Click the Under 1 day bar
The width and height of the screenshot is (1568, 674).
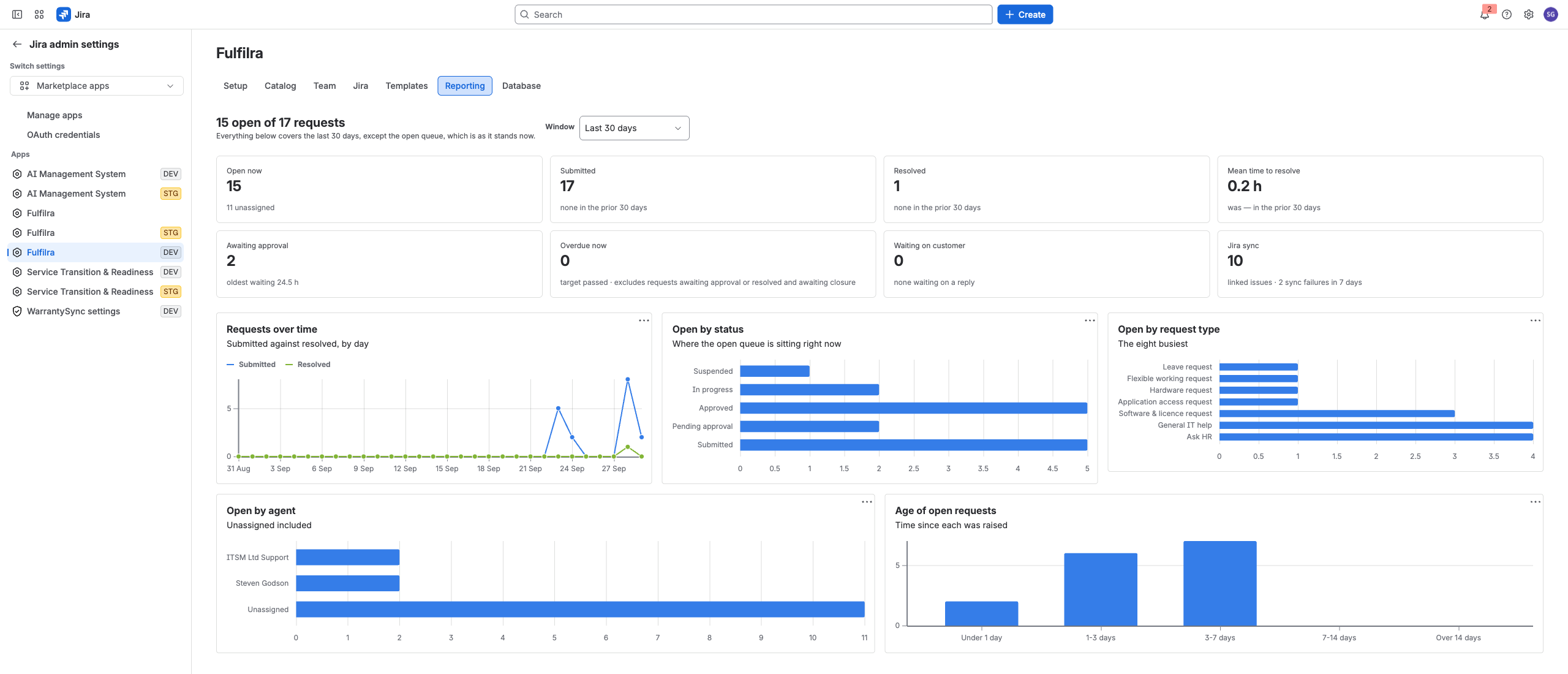[981, 613]
